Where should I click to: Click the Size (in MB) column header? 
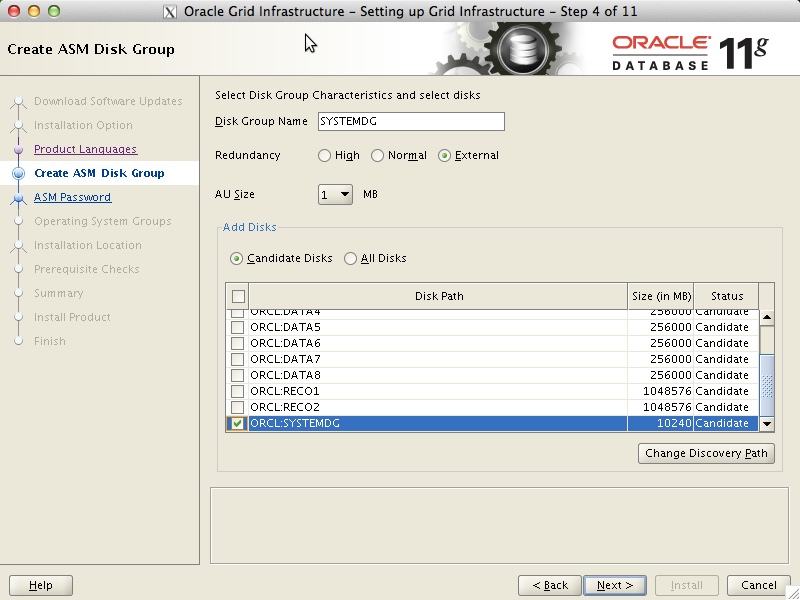661,296
